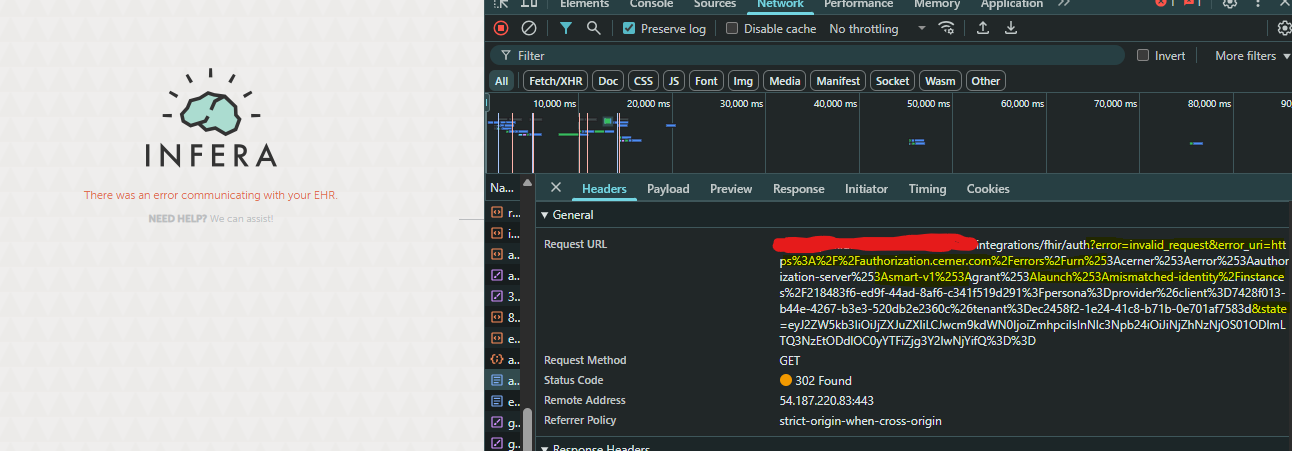Filter by Manifest requests
Viewport: 1292px width, 451px height.
click(x=838, y=81)
